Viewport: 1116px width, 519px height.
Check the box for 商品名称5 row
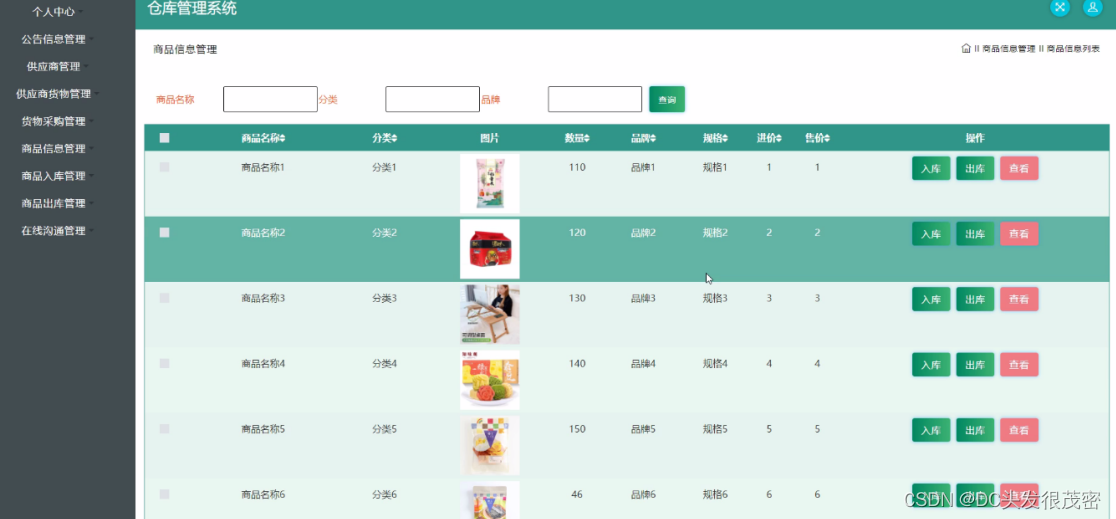tap(164, 429)
